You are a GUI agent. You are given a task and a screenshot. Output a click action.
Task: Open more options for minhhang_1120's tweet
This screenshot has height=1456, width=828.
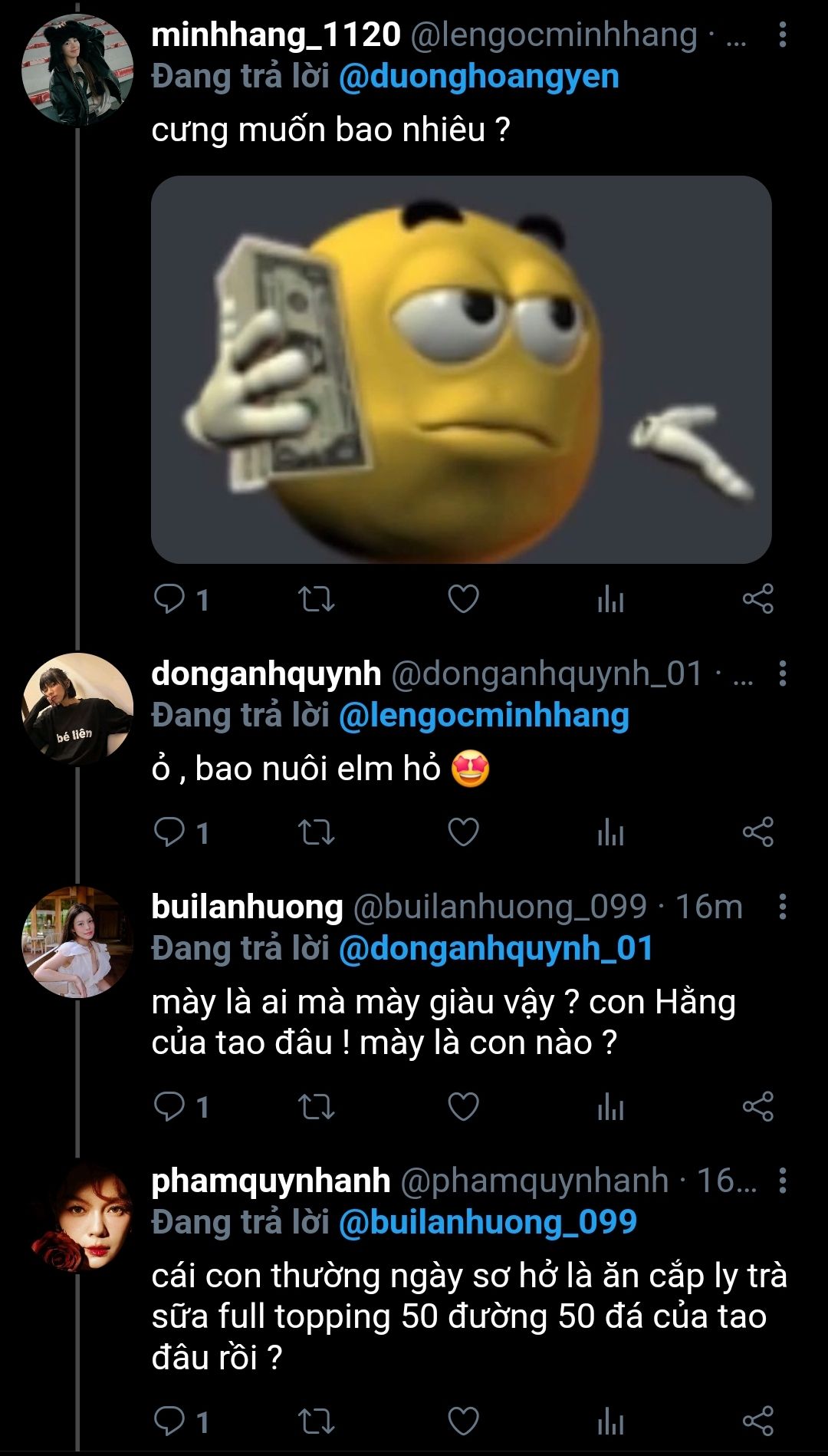click(782, 35)
